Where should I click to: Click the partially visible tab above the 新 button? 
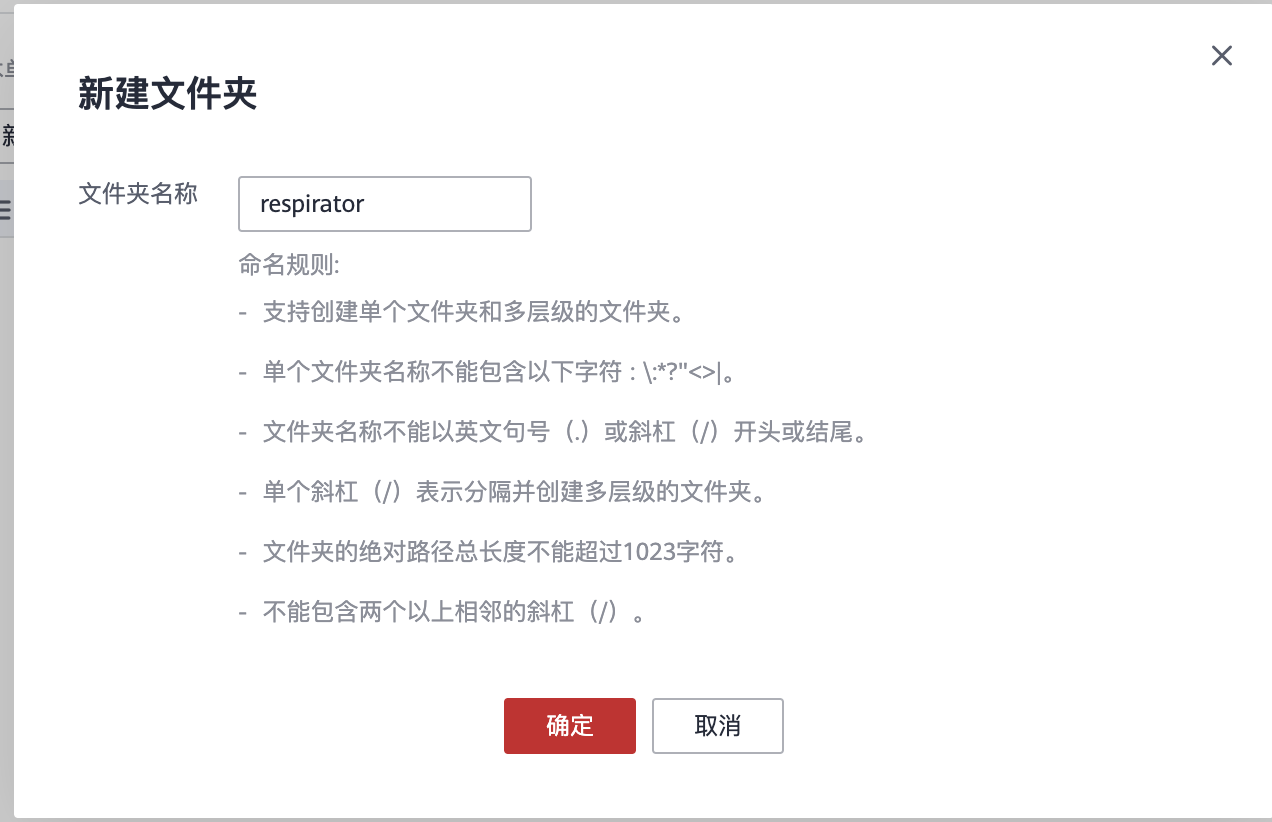pos(6,70)
